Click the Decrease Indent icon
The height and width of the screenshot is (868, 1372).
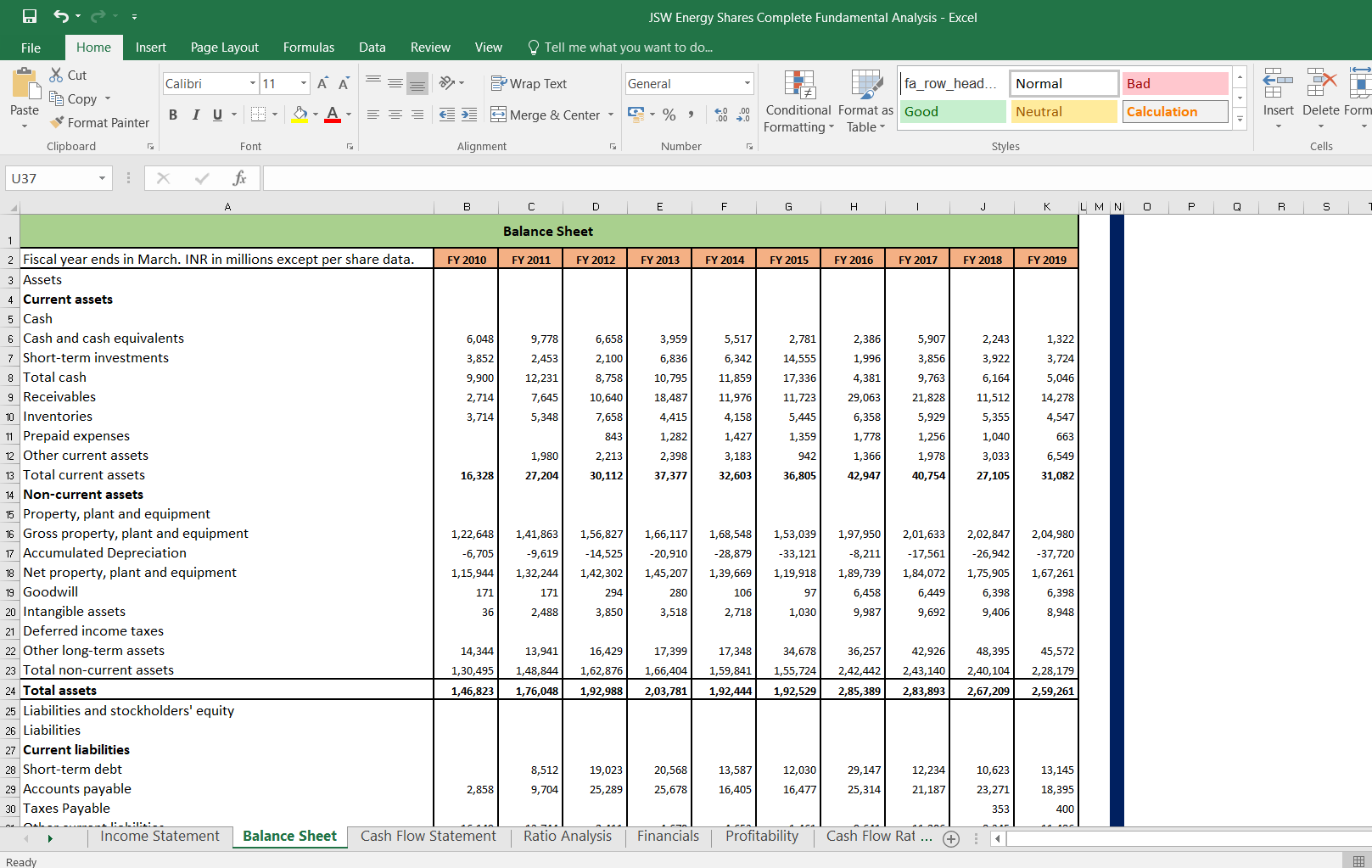click(x=447, y=115)
